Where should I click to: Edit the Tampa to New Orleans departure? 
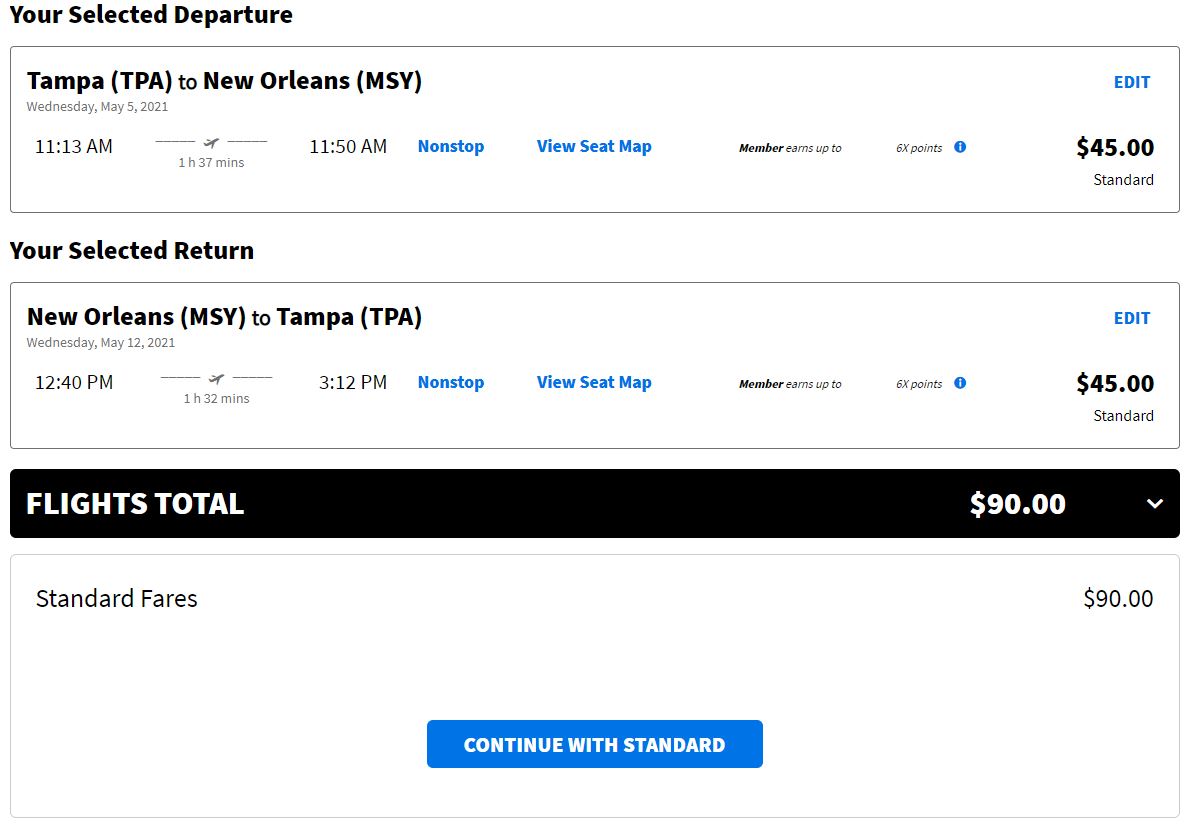click(x=1132, y=82)
